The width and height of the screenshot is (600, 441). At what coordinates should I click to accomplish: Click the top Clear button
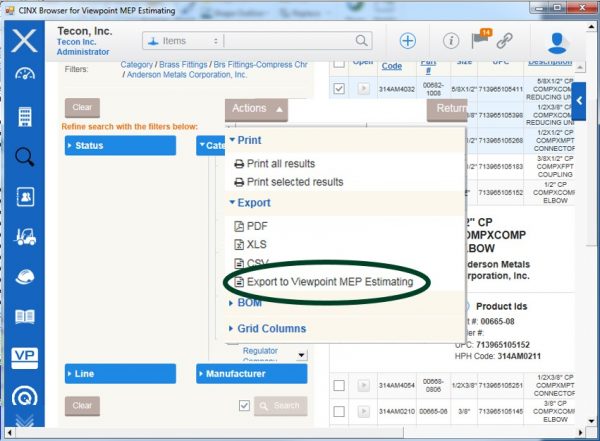82,108
